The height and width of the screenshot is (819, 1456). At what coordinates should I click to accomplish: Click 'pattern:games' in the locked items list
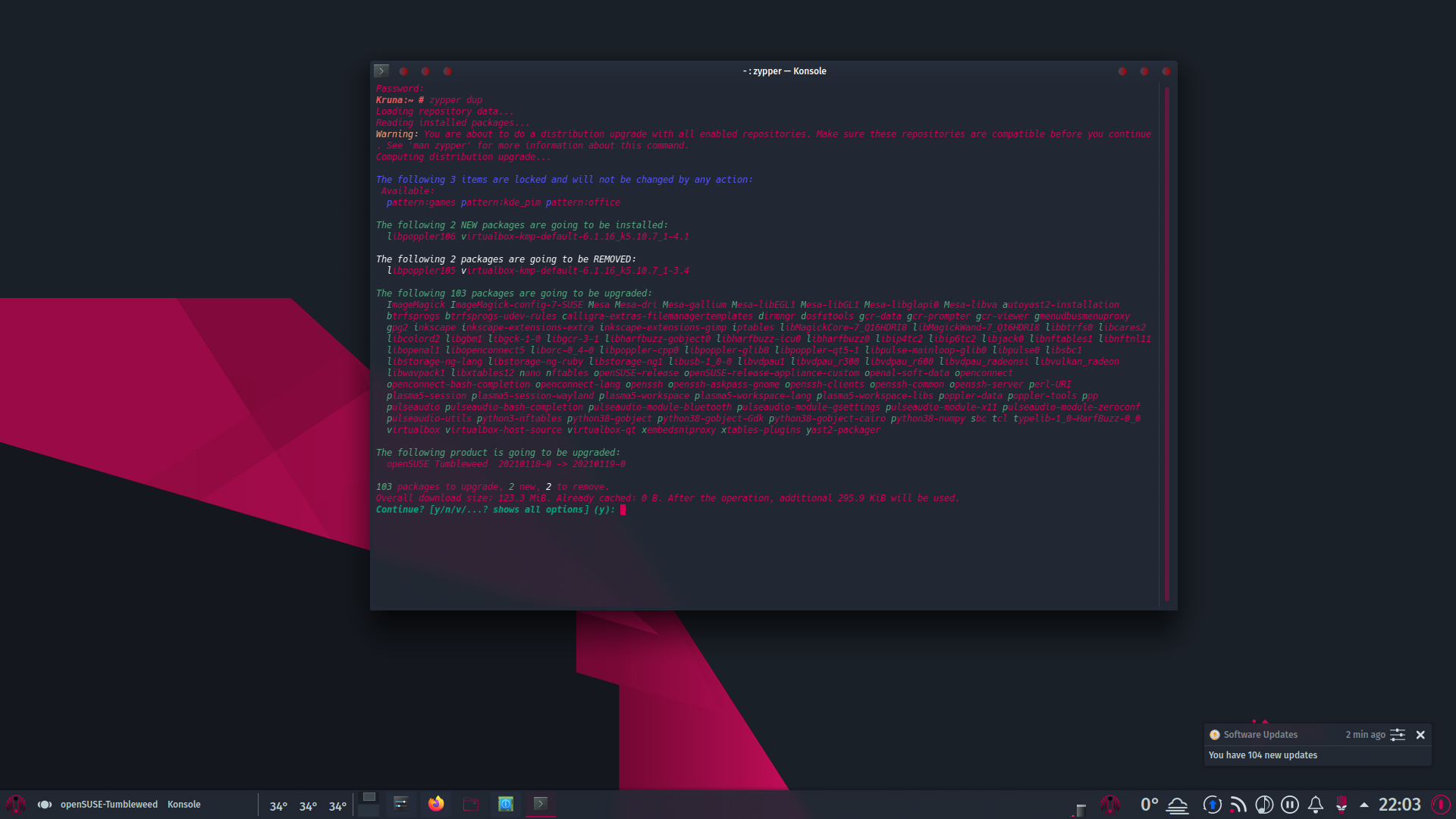tap(421, 202)
